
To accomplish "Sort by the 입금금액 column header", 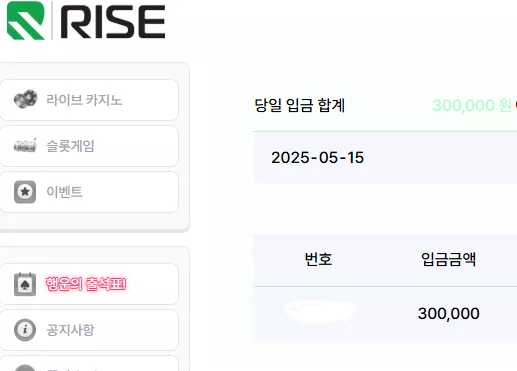I will tap(448, 259).
